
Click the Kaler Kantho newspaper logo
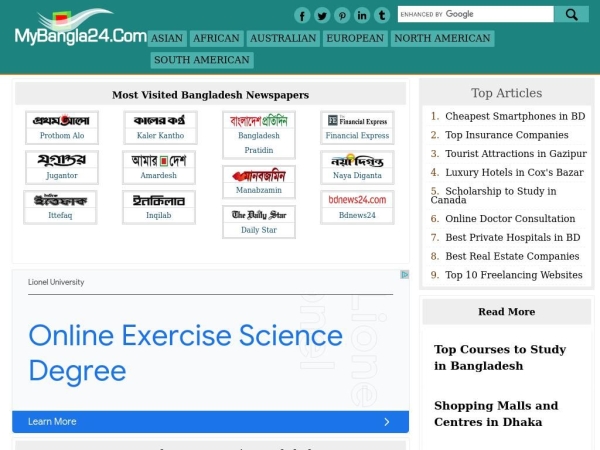click(x=160, y=121)
